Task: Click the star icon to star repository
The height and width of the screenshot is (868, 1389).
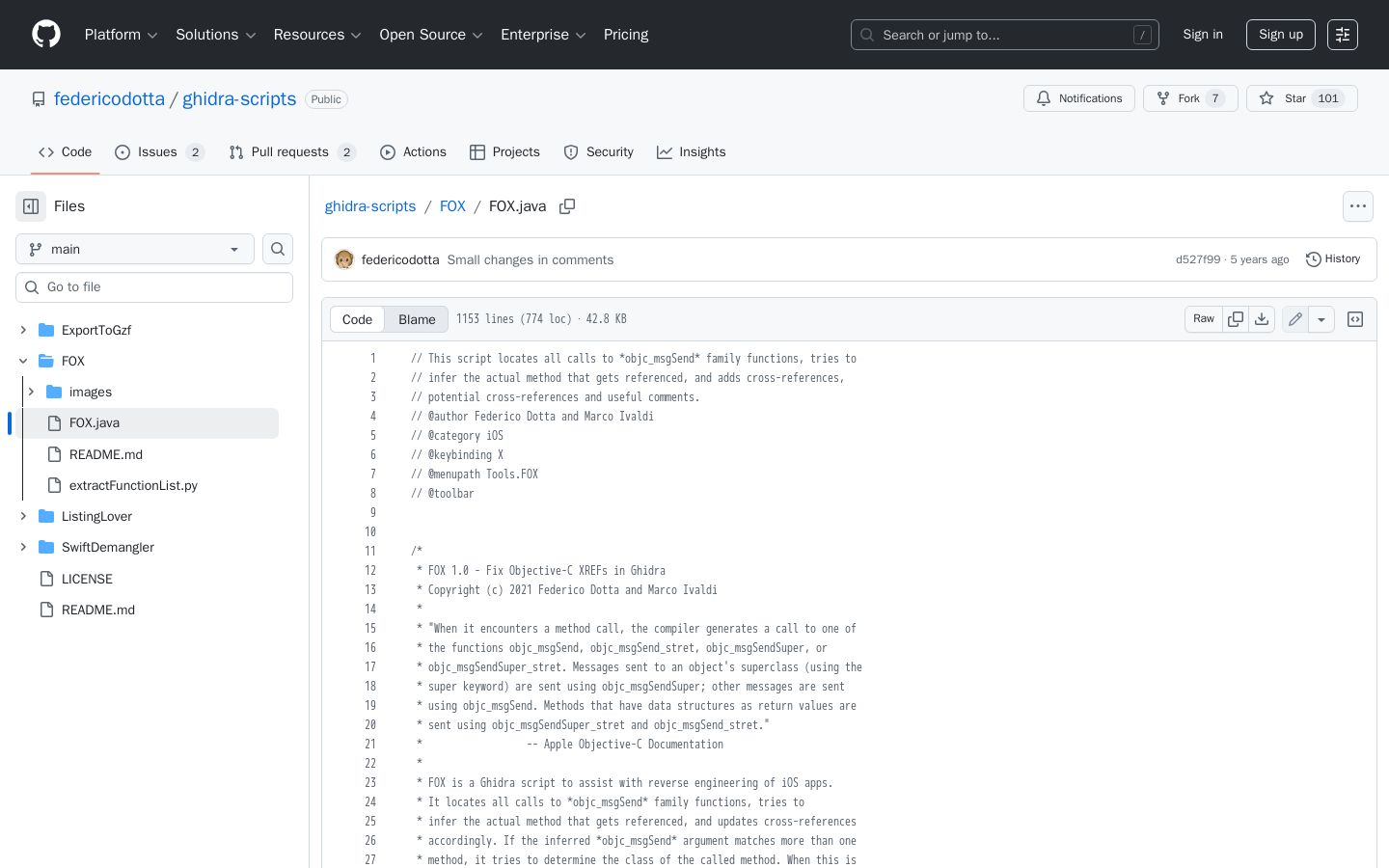Action: tap(1266, 98)
